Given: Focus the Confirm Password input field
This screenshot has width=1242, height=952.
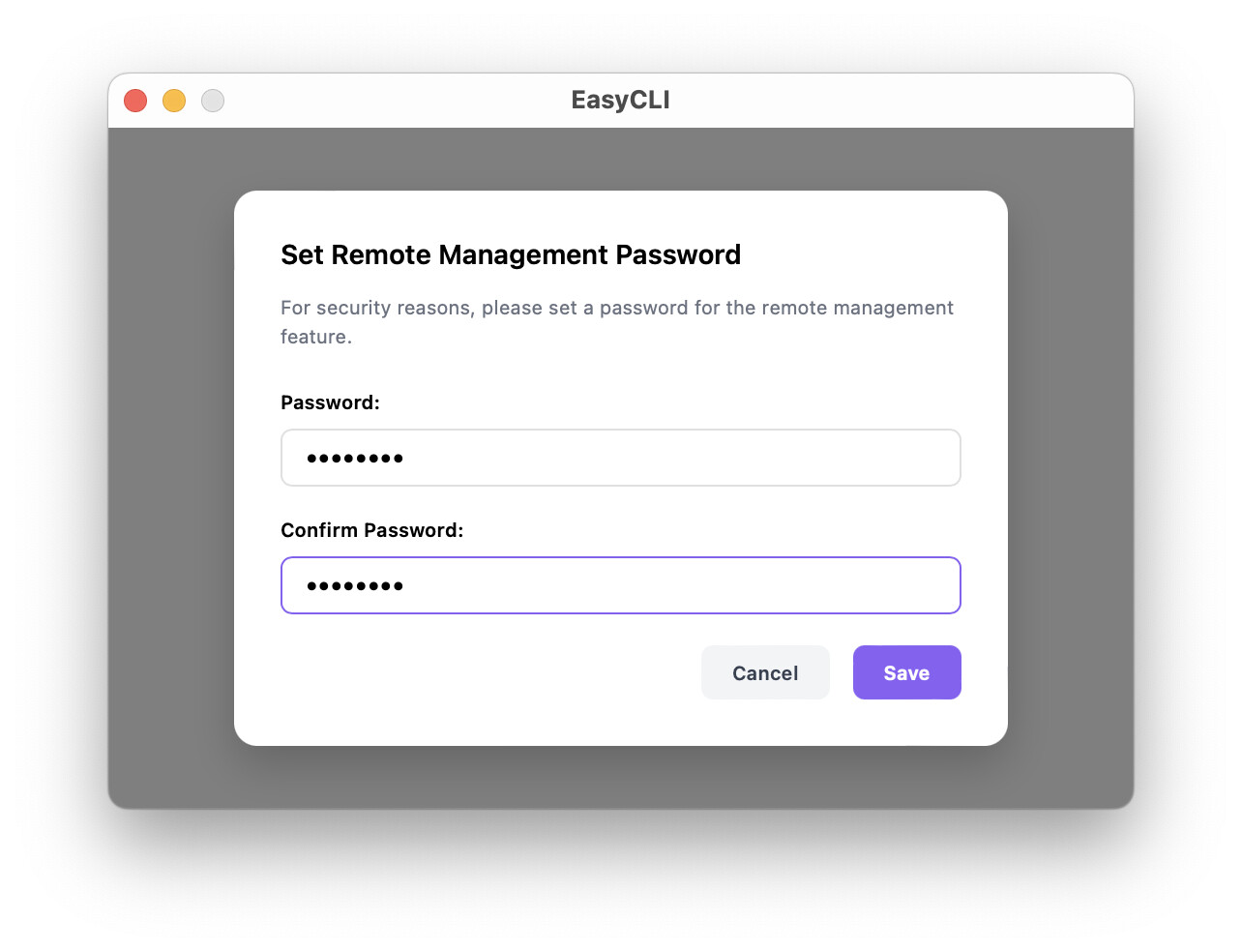Looking at the screenshot, I should coord(621,585).
